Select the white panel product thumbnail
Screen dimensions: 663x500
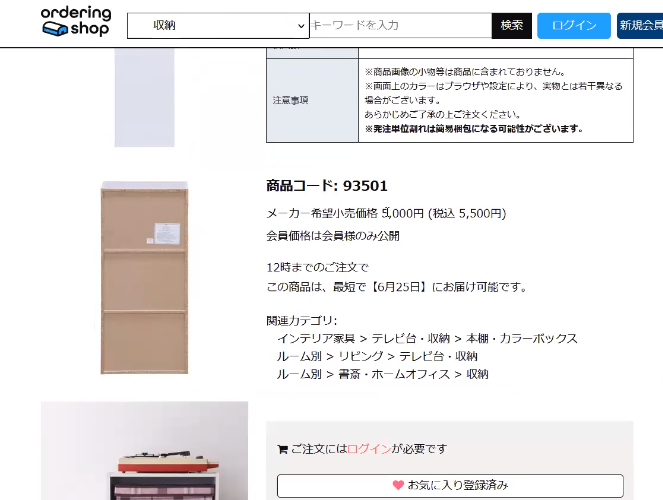[x=145, y=97]
